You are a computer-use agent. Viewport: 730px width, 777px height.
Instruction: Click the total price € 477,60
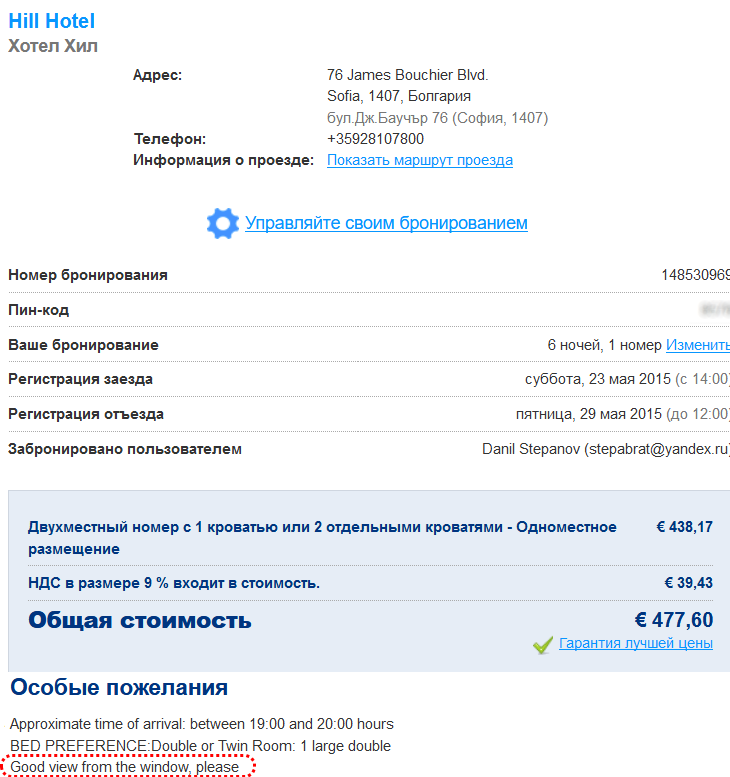674,619
